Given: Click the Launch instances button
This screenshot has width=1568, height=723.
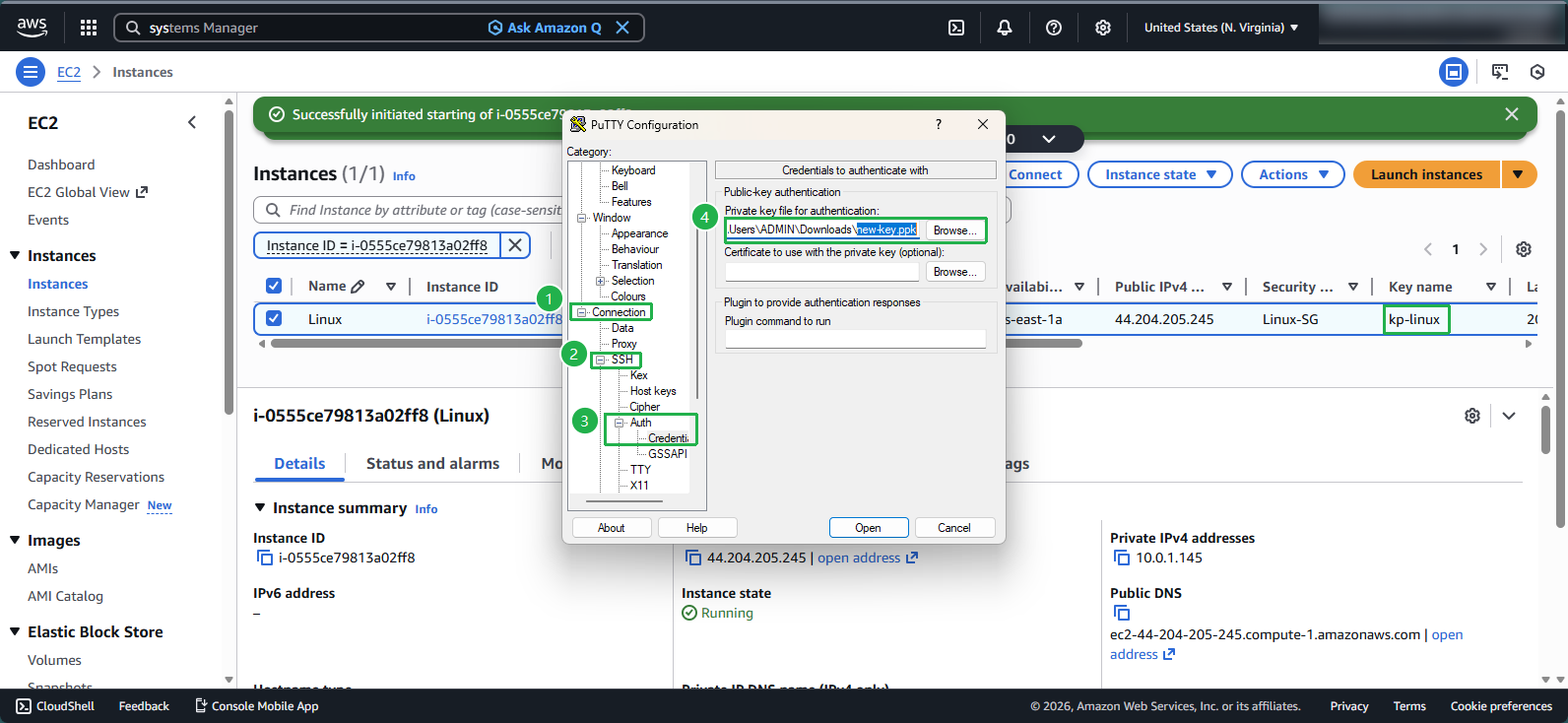Looking at the screenshot, I should point(1426,174).
